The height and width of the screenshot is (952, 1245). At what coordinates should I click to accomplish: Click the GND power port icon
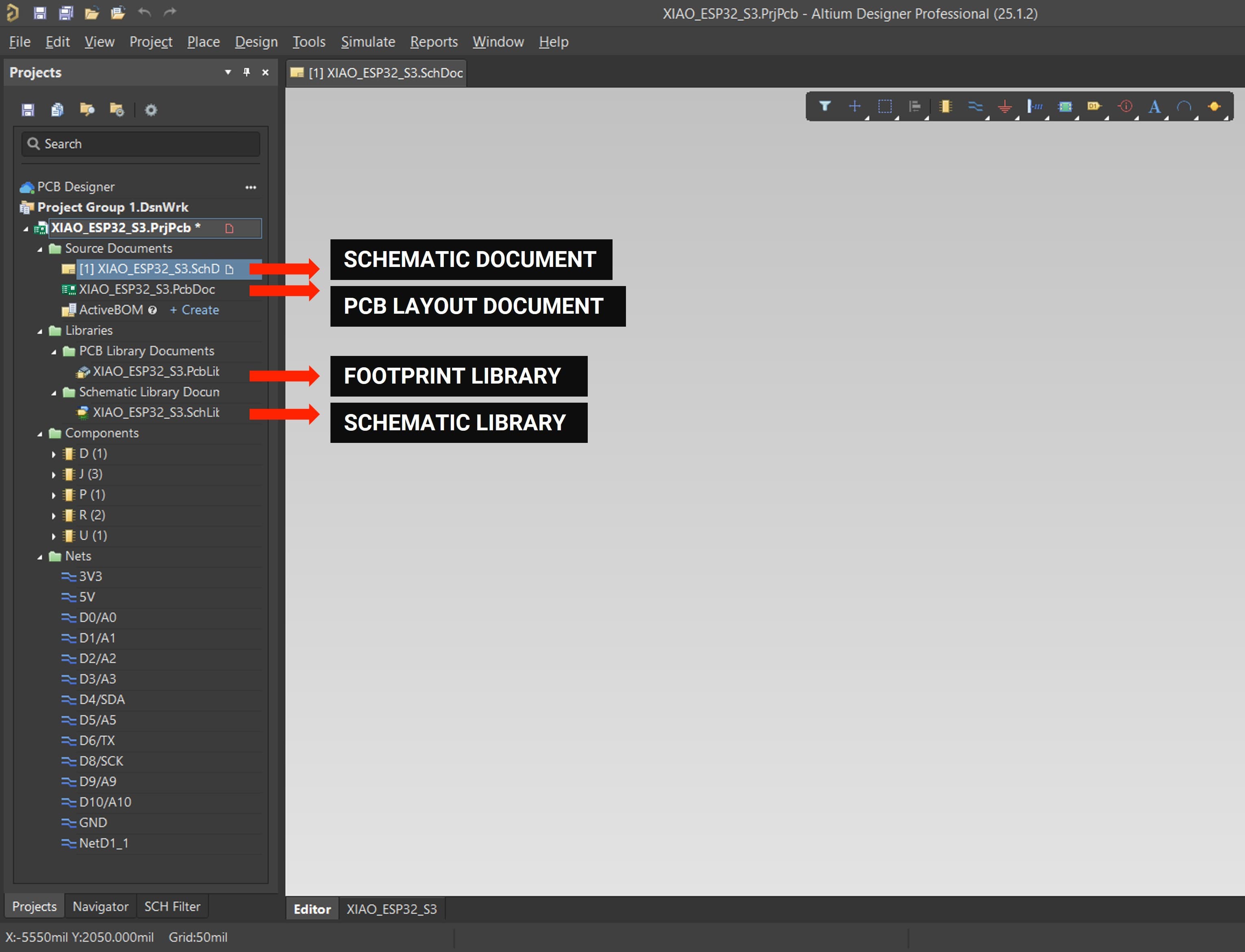1005,106
